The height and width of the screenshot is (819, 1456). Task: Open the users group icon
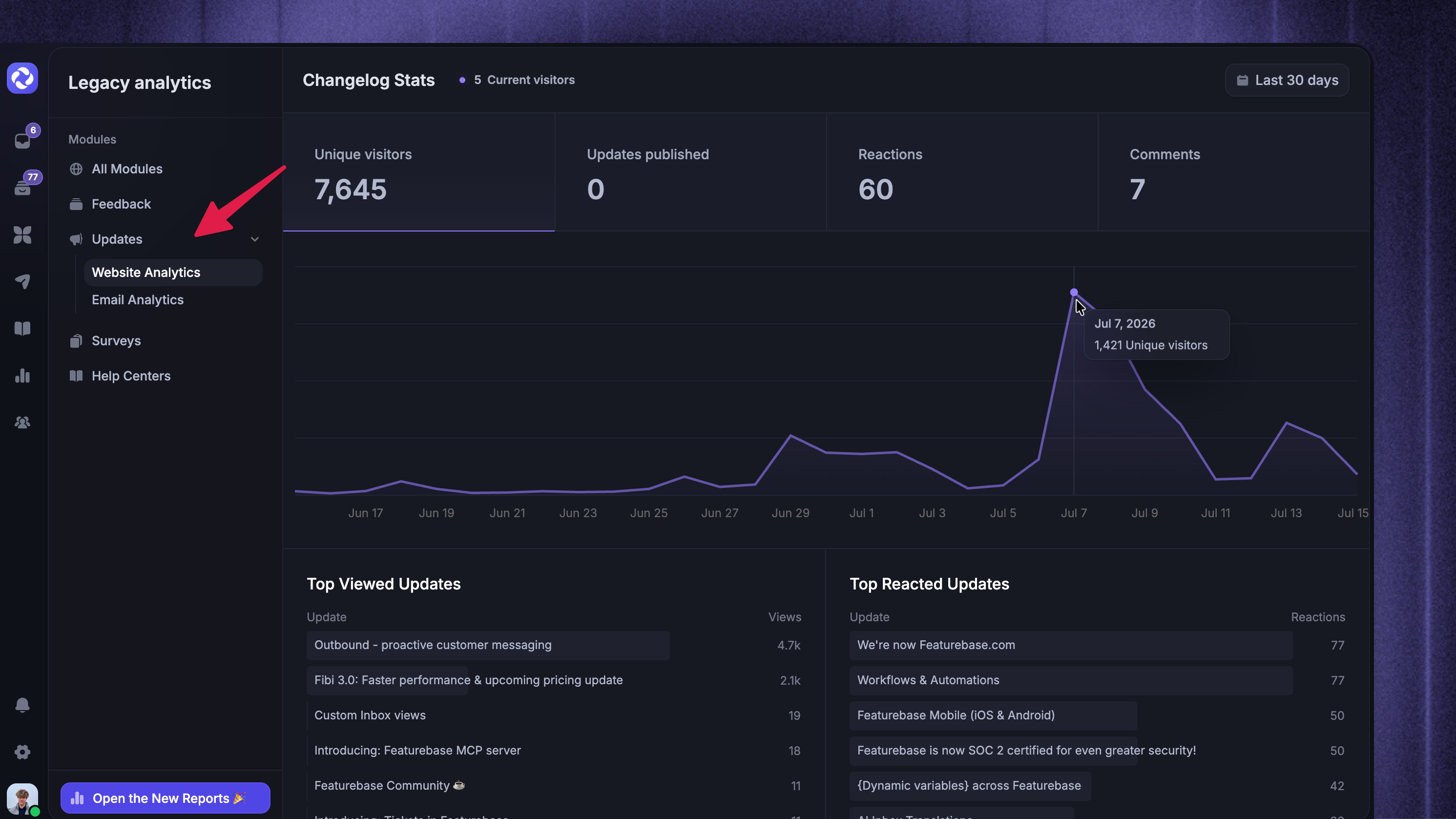click(x=22, y=422)
